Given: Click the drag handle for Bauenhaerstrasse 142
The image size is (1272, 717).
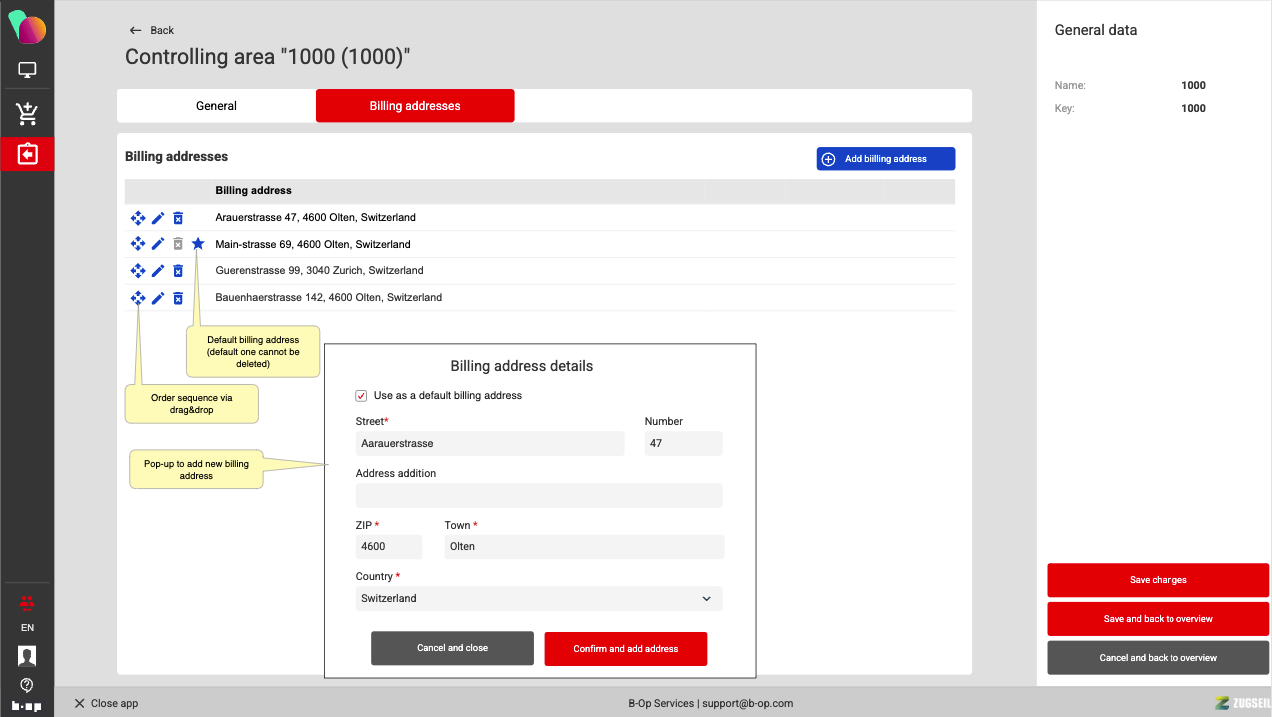Looking at the screenshot, I should [x=138, y=298].
